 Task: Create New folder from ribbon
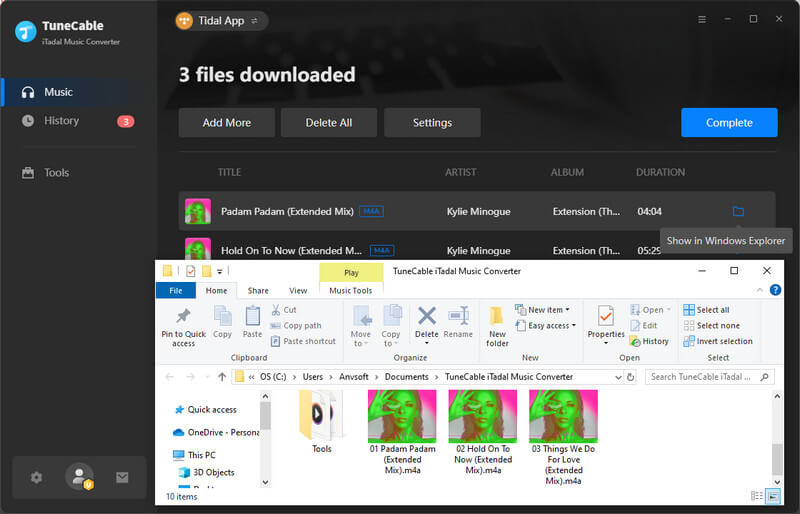coord(497,327)
